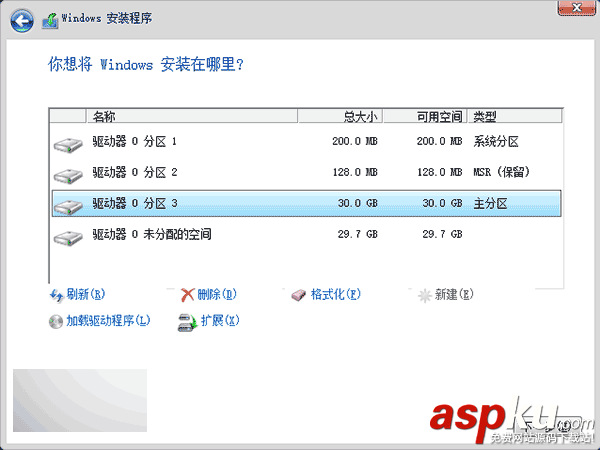Screen dimensions: 600x450
Task: Sort by the 可用空间 column header
Action: (425, 116)
